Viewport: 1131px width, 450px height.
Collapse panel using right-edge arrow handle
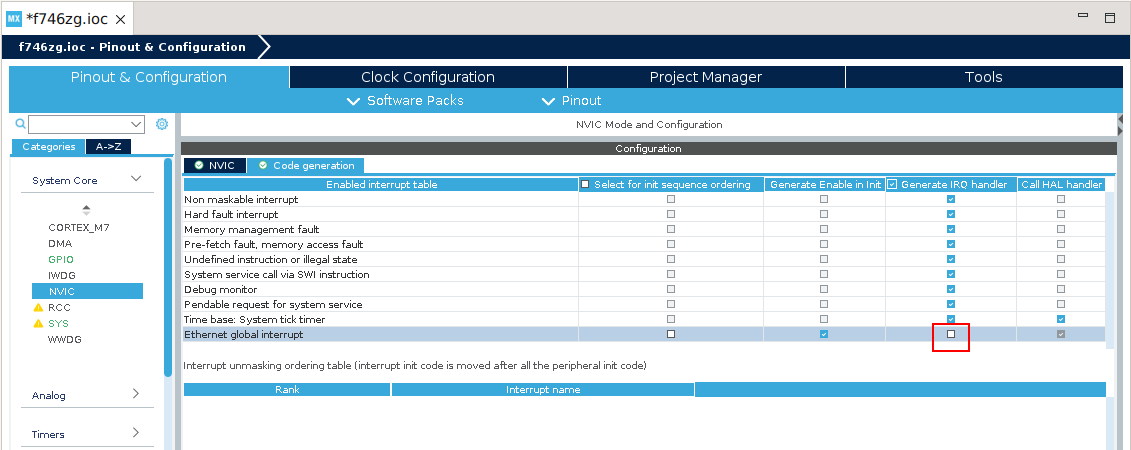1119,125
